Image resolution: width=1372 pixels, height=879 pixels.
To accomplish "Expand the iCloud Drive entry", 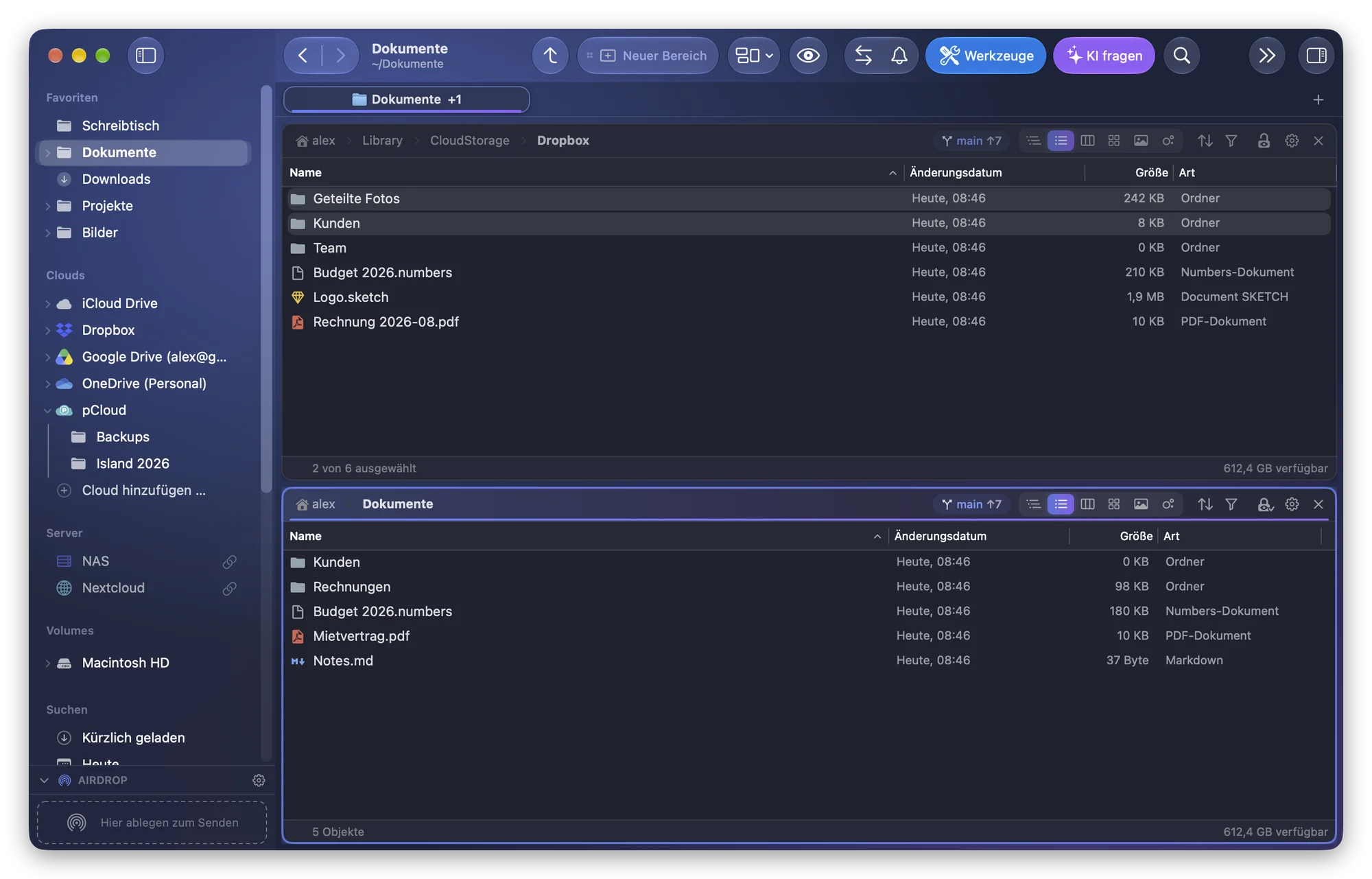I will coord(47,303).
